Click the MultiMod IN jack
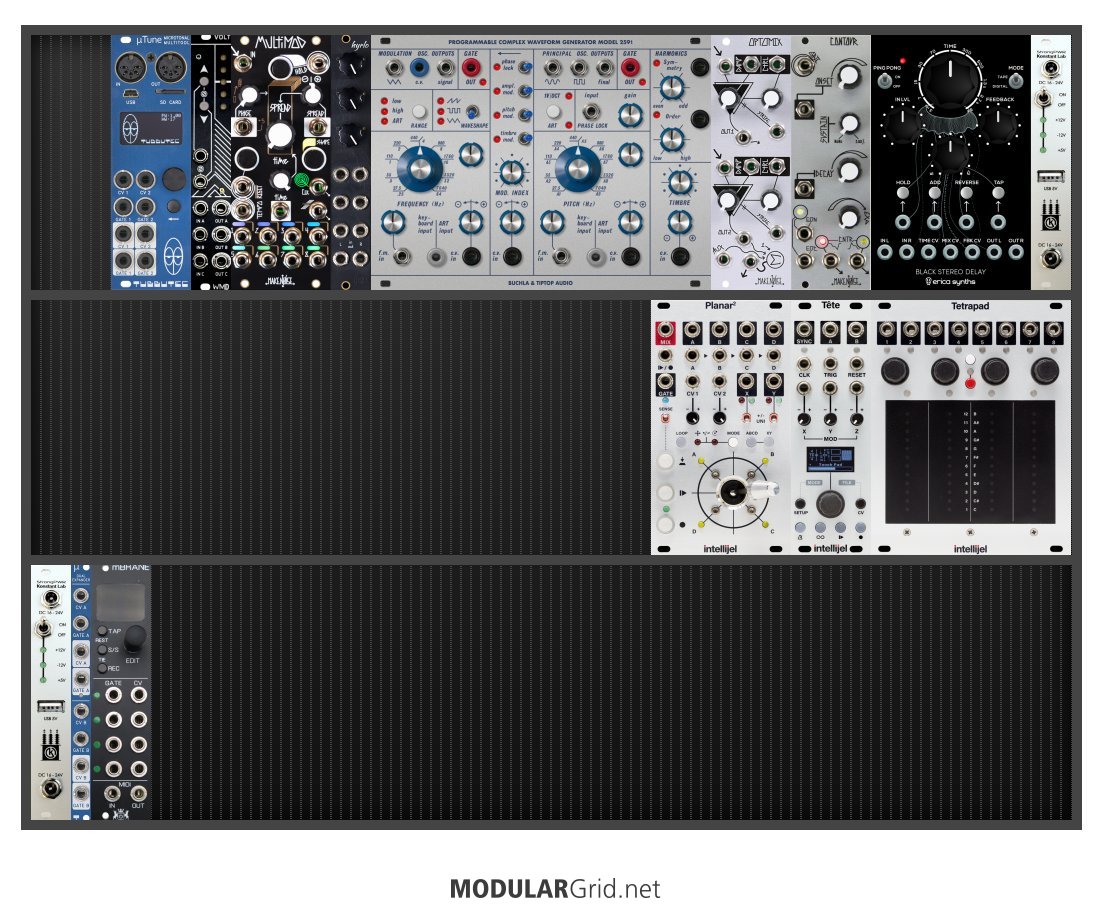 pyautogui.click(x=245, y=64)
